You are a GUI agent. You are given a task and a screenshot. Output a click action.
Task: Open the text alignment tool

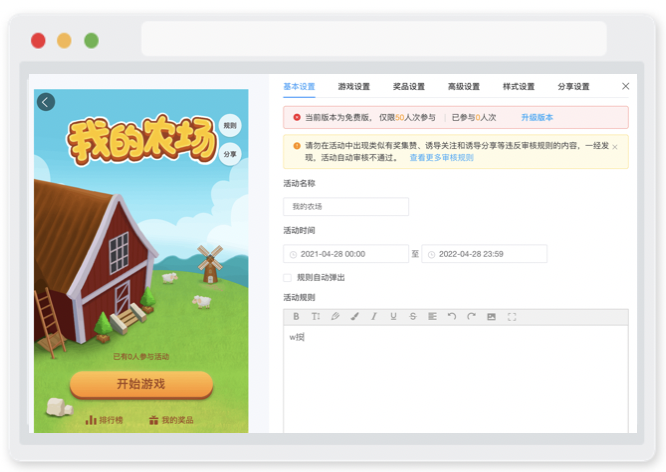[x=432, y=317]
